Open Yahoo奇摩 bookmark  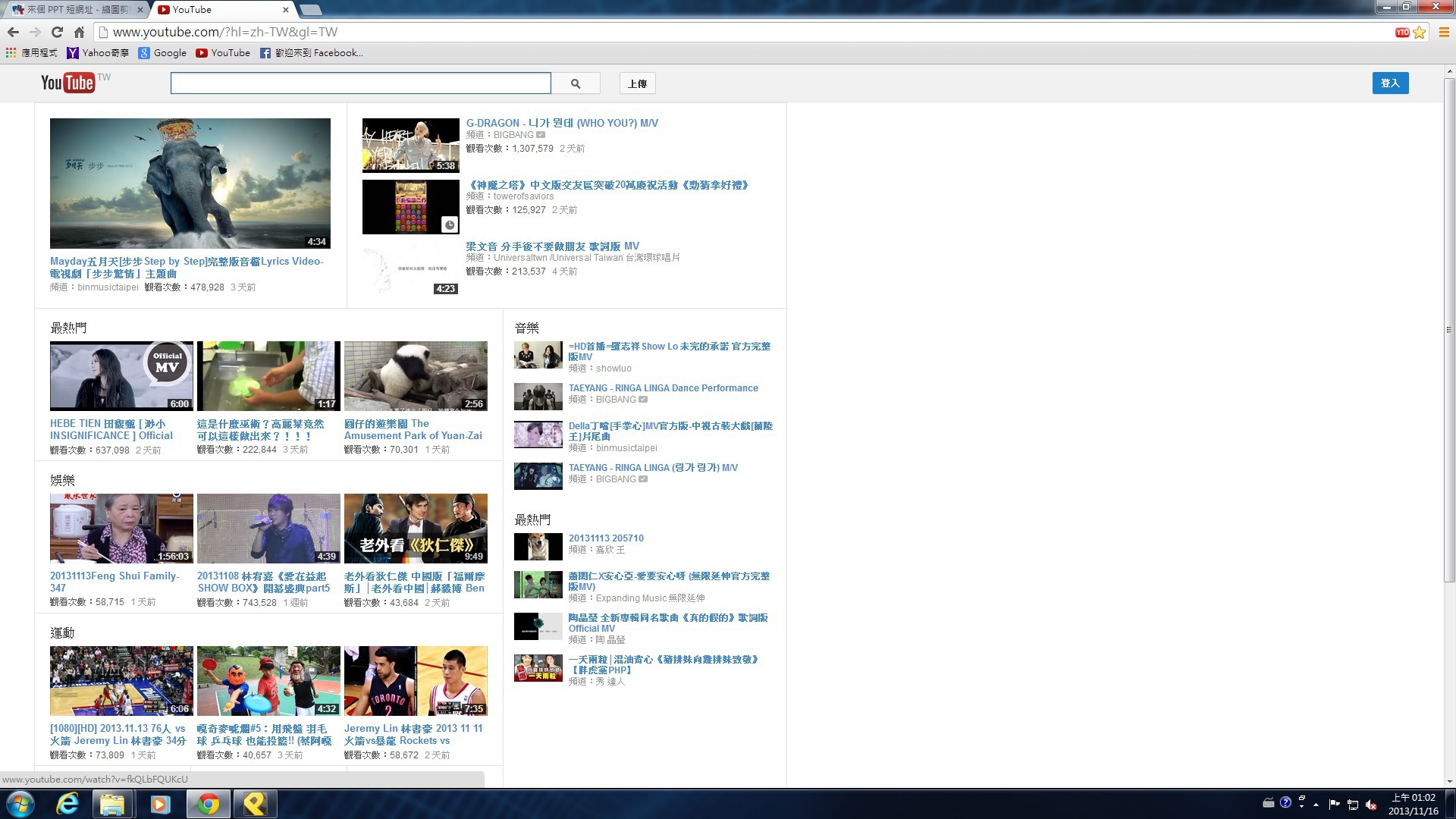[98, 53]
